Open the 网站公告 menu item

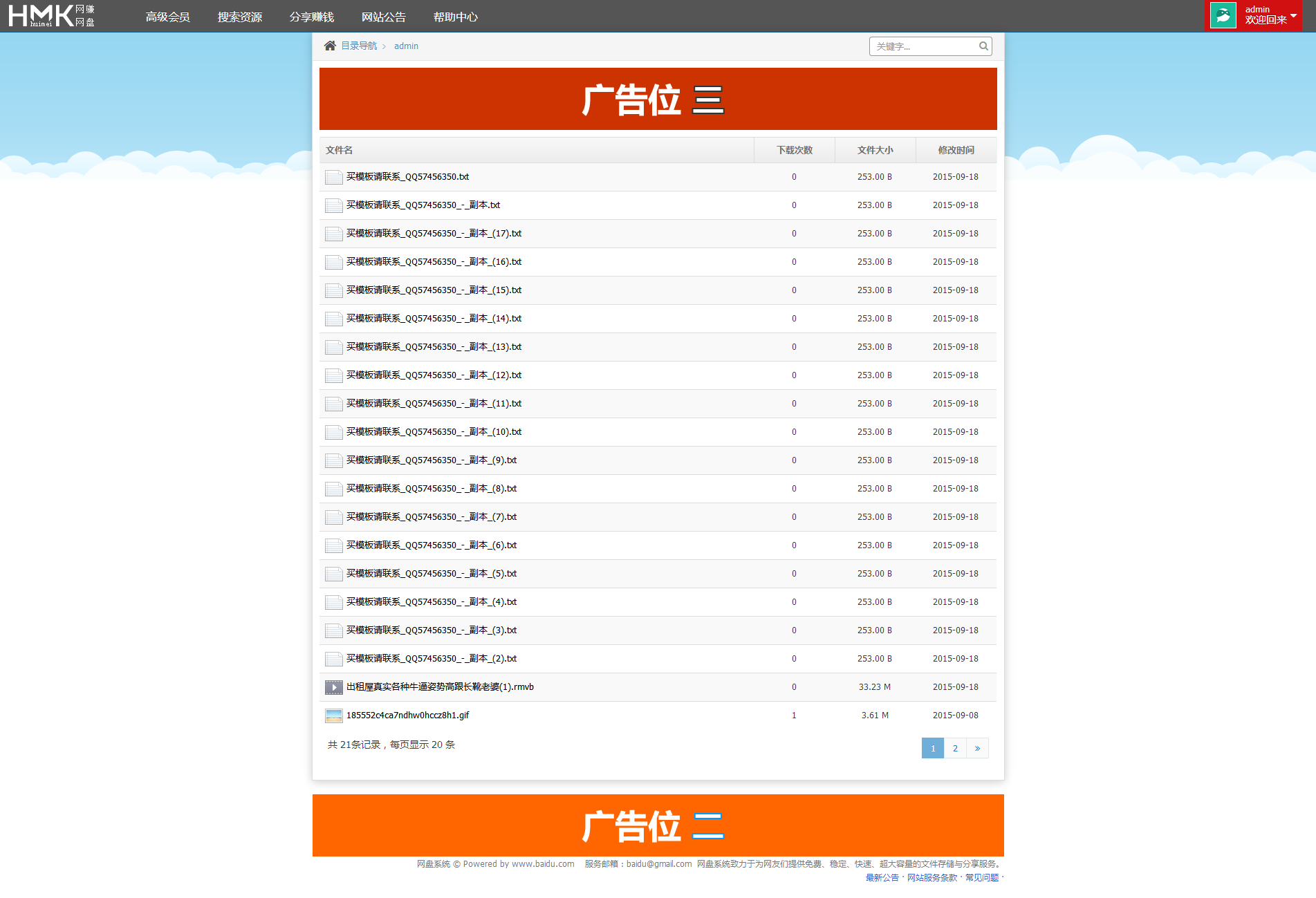(x=384, y=17)
